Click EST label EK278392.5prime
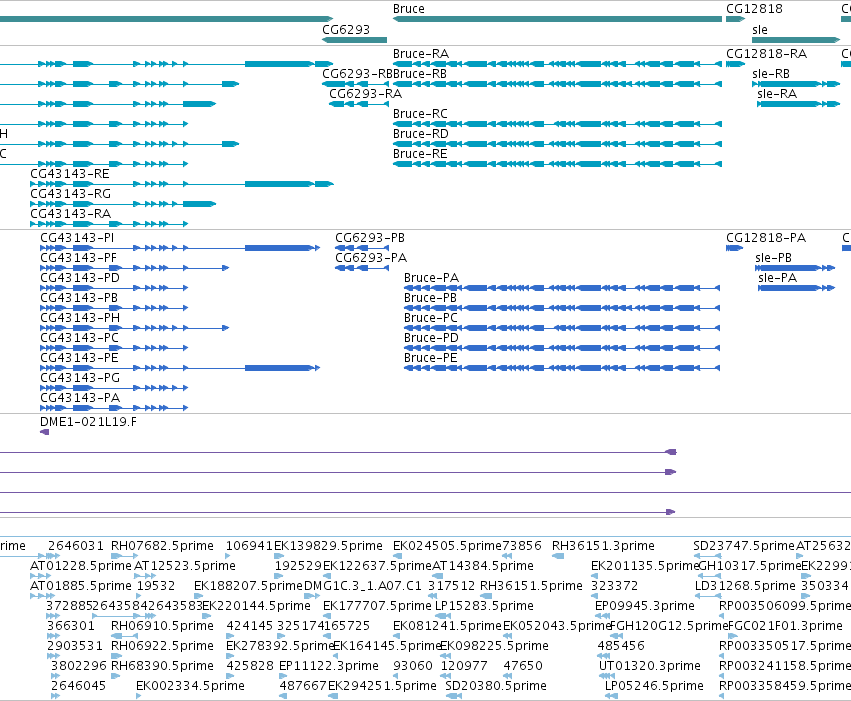Screen dimensions: 851x701 (280, 646)
